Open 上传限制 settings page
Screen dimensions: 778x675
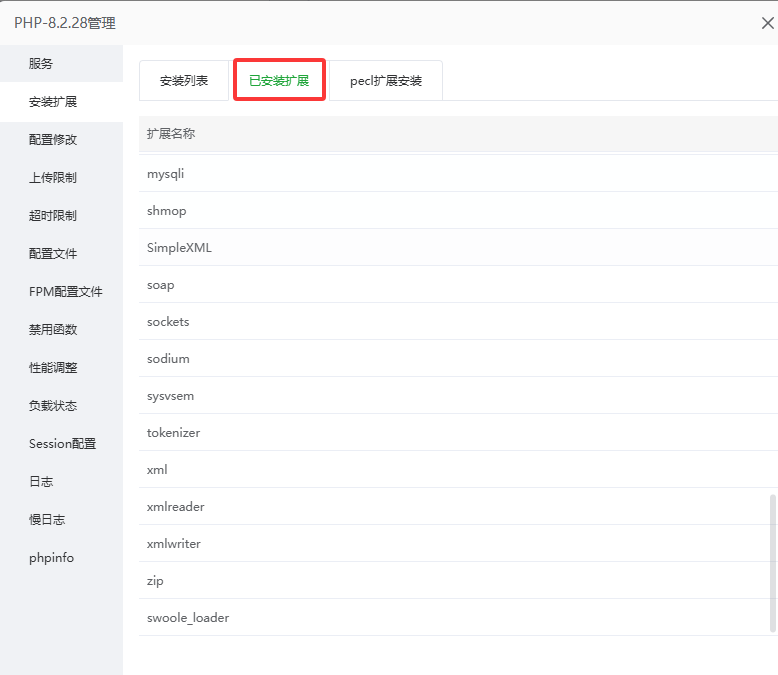click(x=53, y=178)
